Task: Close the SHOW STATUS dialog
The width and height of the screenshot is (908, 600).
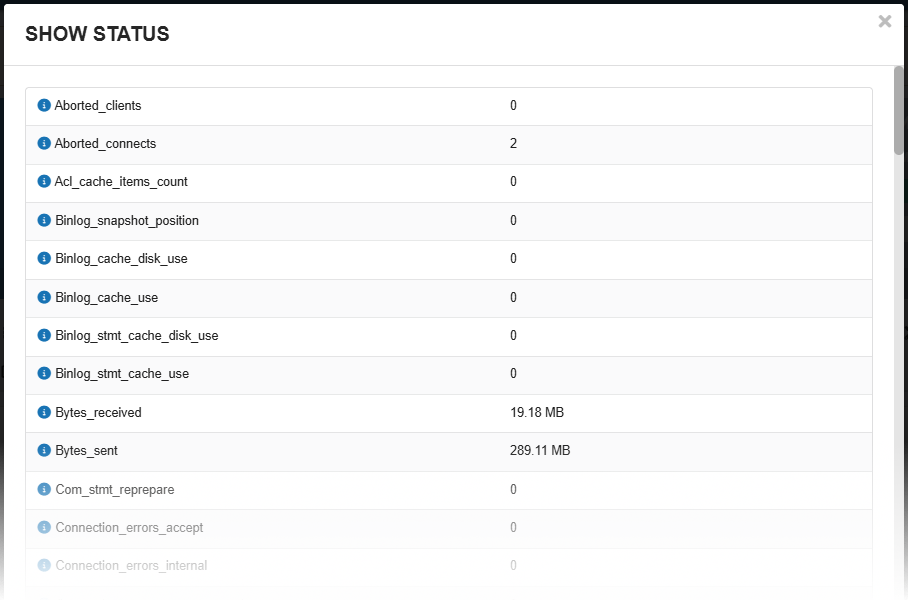Action: tap(885, 21)
